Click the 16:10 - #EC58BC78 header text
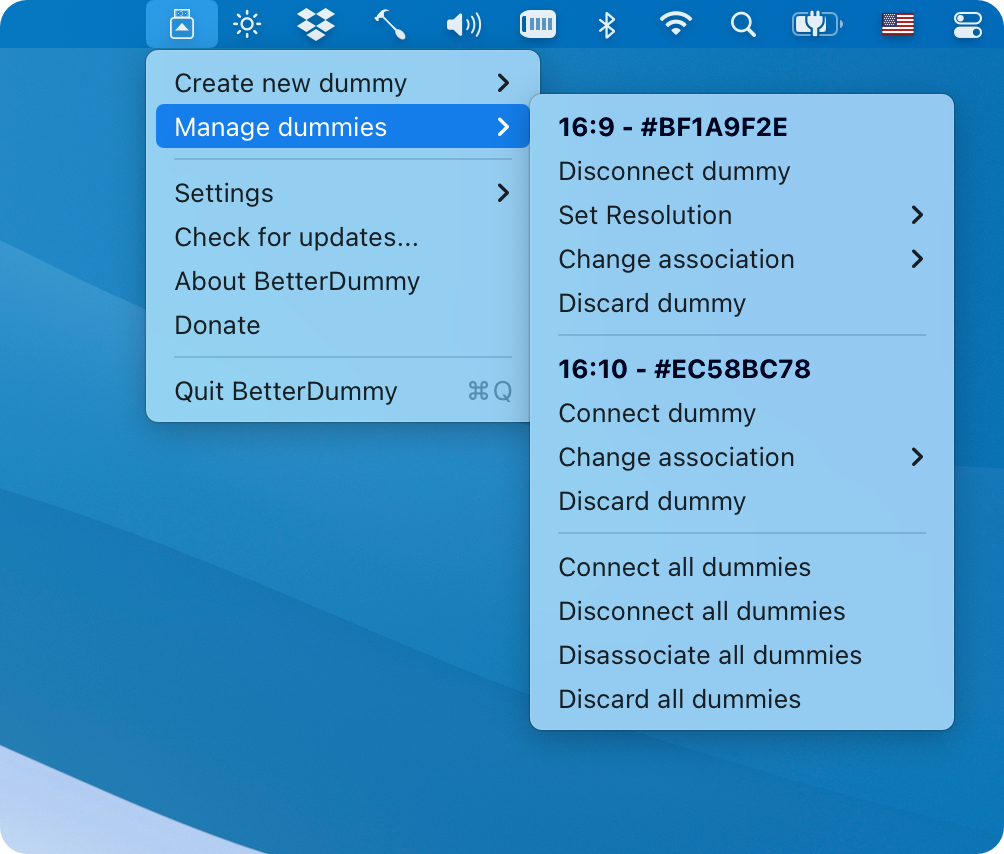Image resolution: width=1004 pixels, height=854 pixels. [684, 369]
